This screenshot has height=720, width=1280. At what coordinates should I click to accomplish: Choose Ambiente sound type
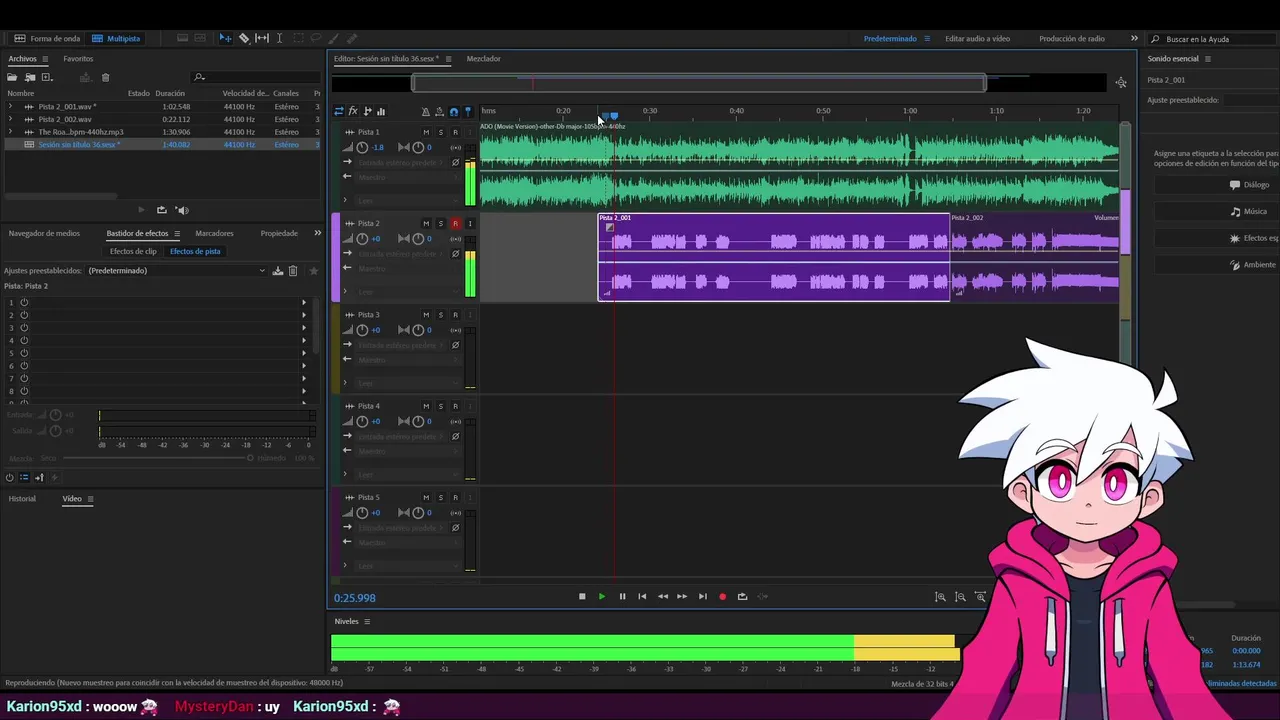click(1216, 265)
